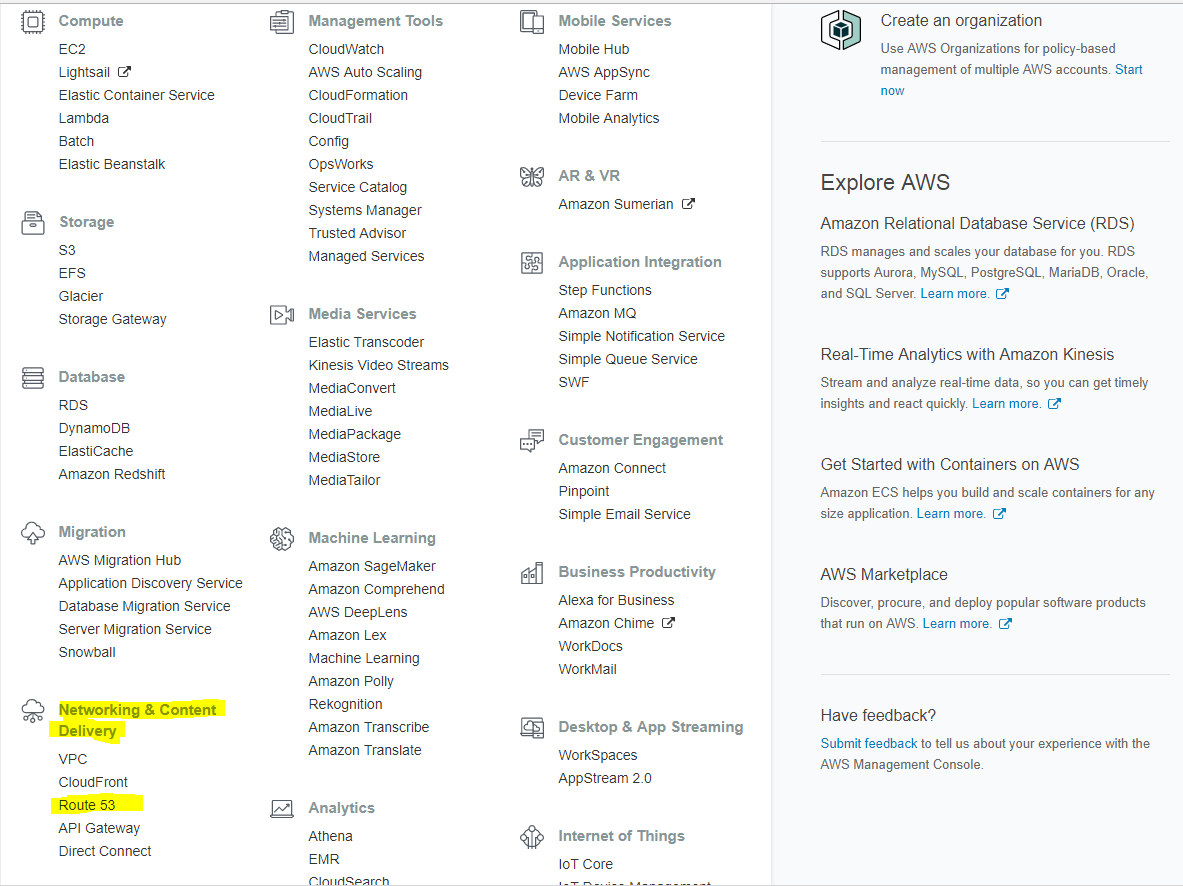
Task: Click the Internet of Things icon
Action: pyautogui.click(x=532, y=837)
